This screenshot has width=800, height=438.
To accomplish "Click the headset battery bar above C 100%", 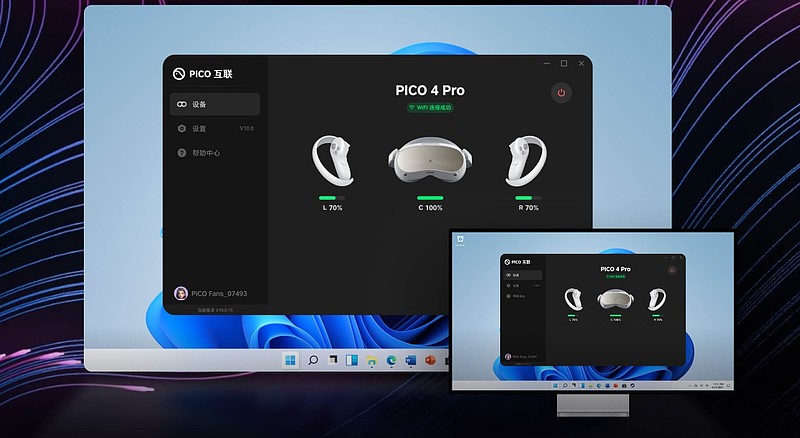I will click(x=430, y=198).
